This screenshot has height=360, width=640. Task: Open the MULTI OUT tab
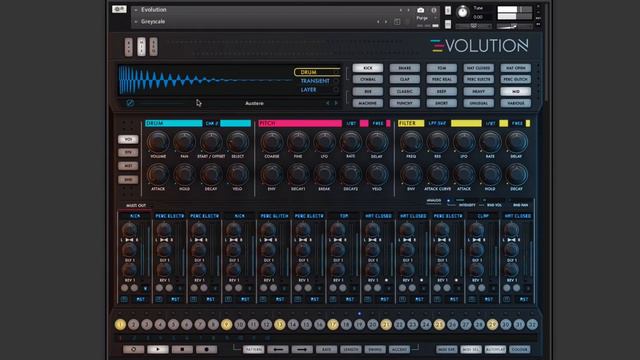pyautogui.click(x=136, y=205)
